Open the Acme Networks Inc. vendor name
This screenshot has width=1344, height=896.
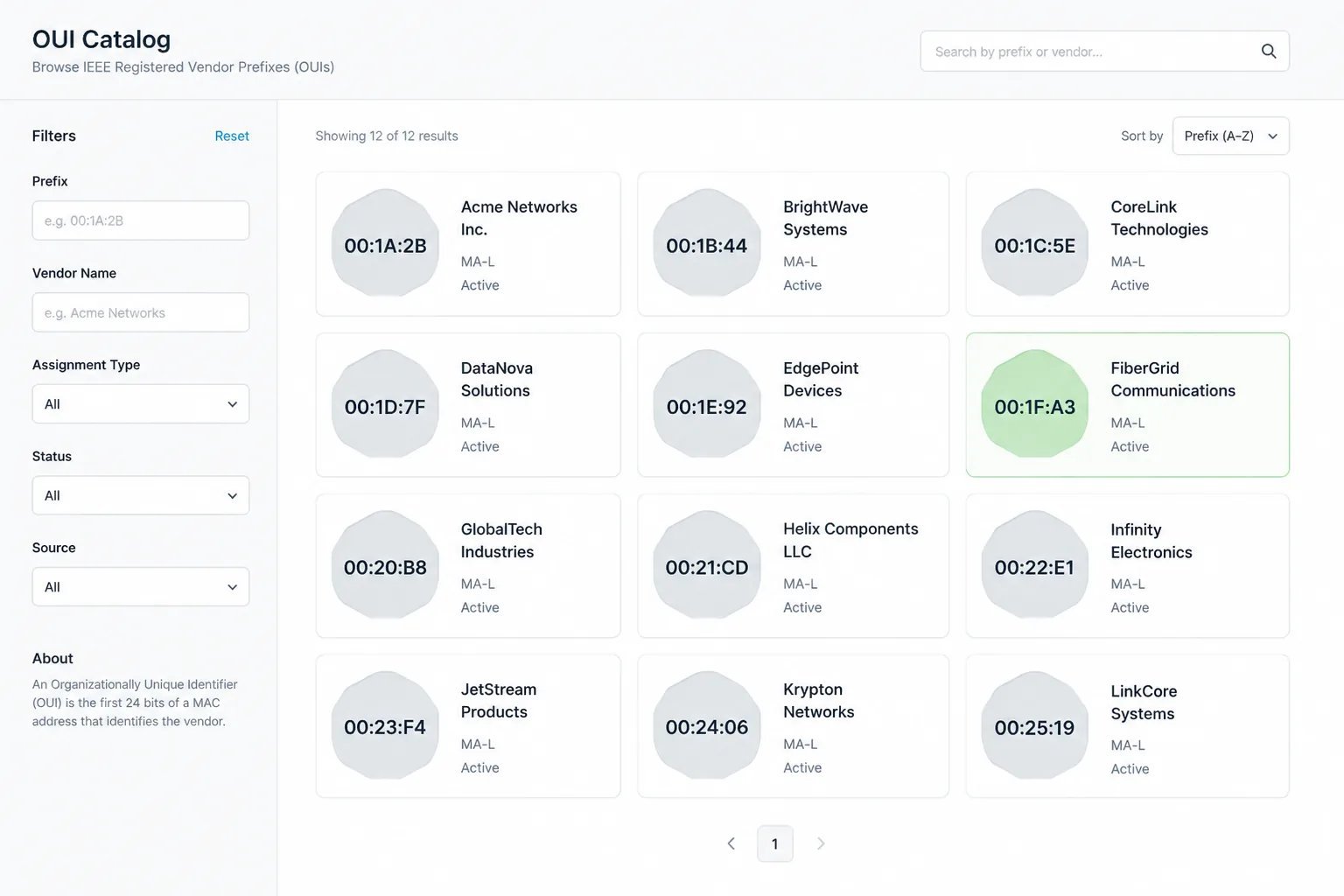click(x=519, y=218)
